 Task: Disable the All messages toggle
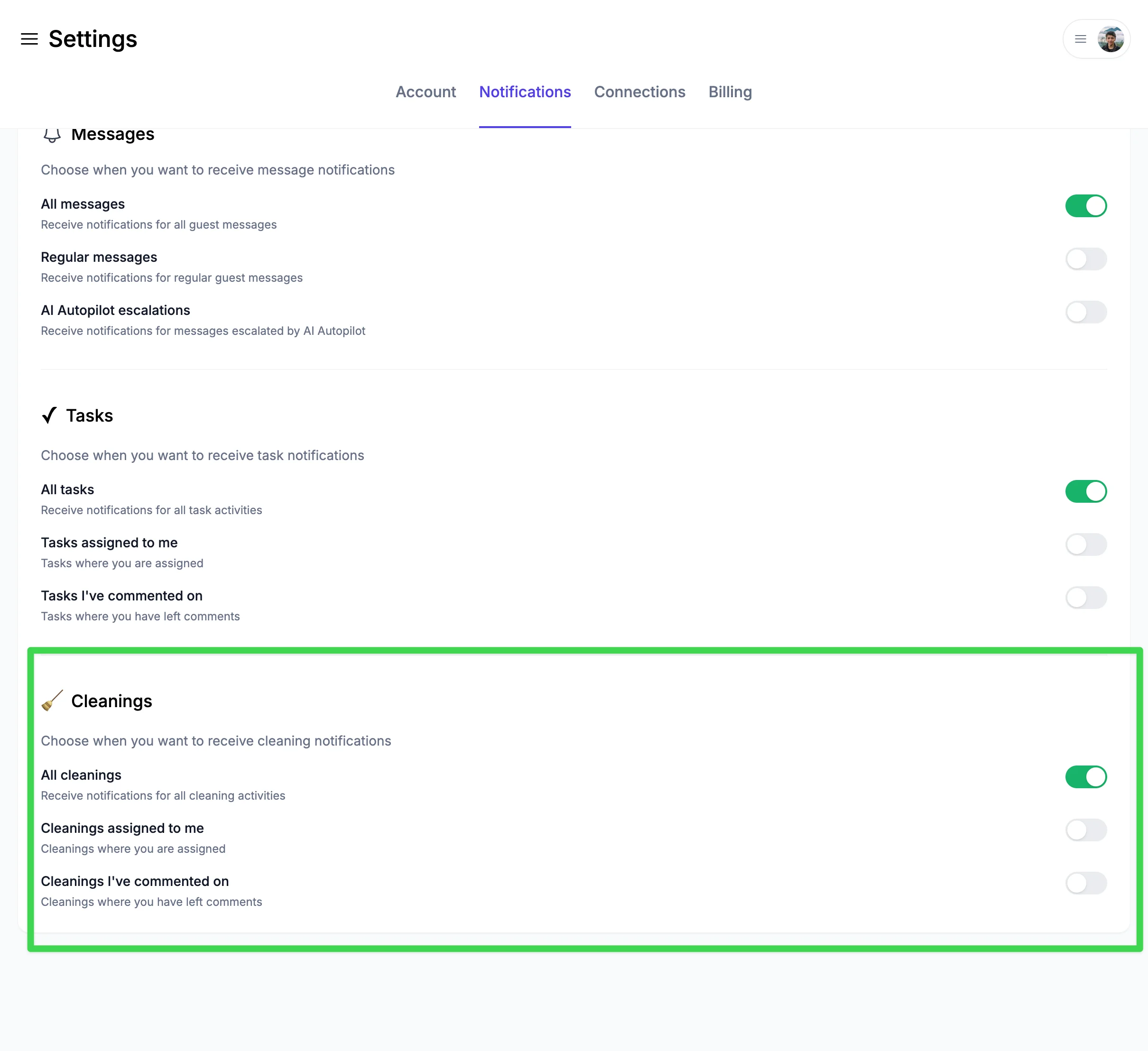pos(1085,206)
